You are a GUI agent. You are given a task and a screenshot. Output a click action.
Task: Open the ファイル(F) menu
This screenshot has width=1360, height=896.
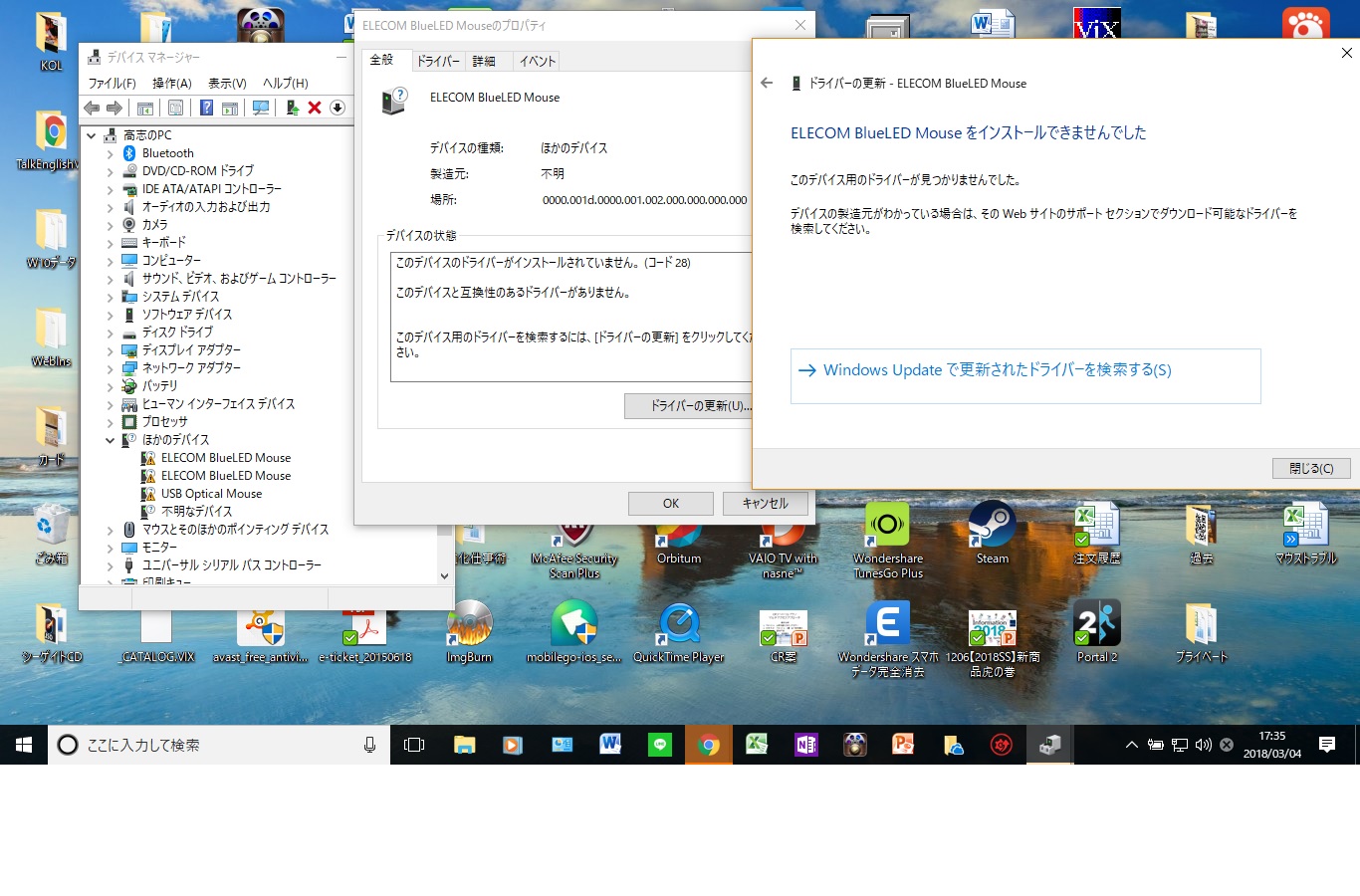pos(112,84)
